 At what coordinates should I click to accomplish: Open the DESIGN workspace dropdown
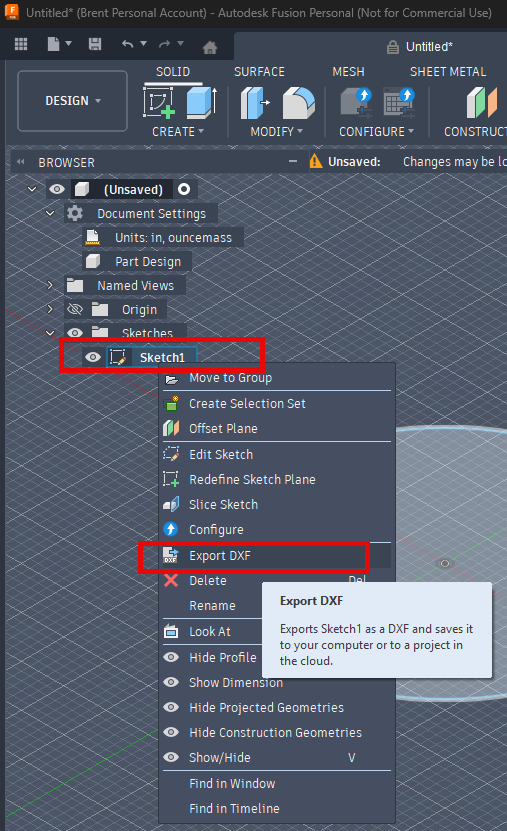tap(73, 101)
